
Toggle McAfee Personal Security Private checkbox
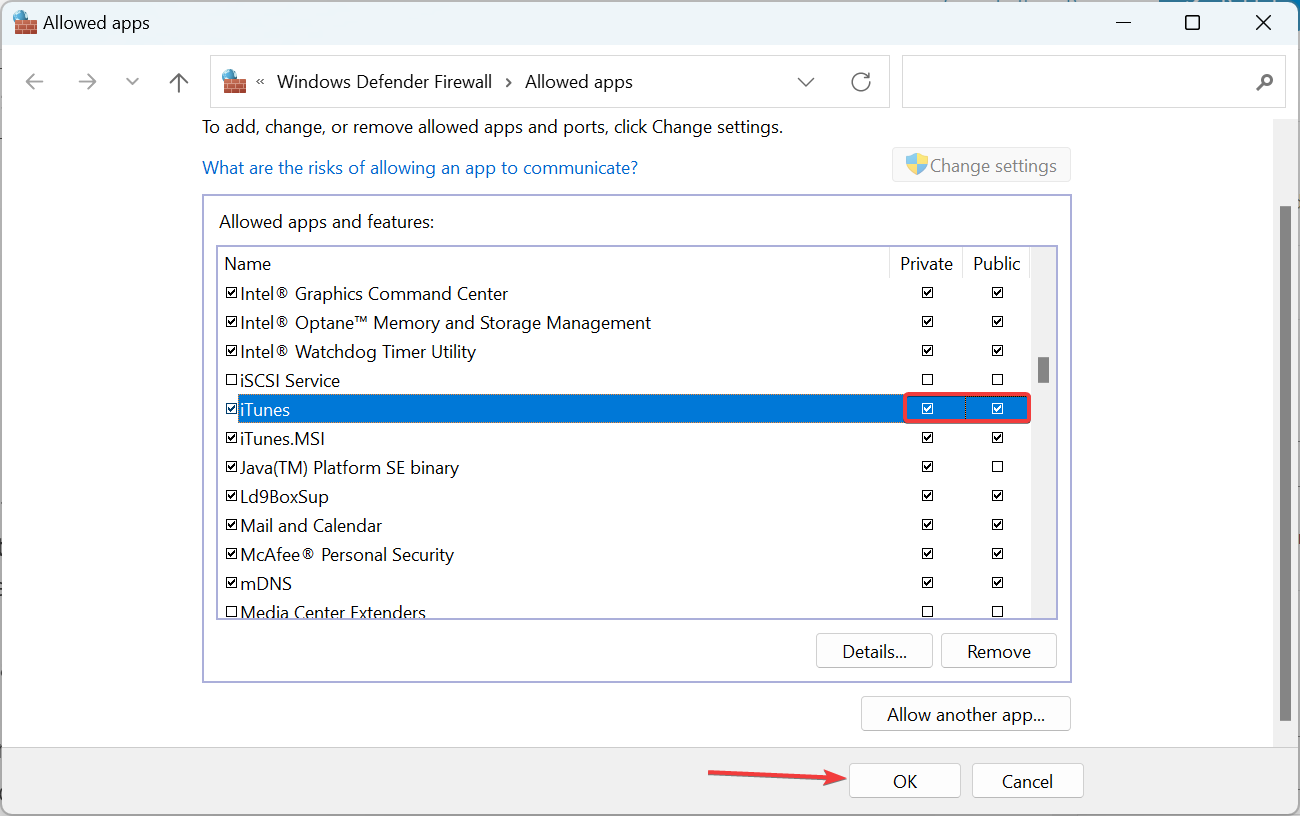tap(927, 554)
